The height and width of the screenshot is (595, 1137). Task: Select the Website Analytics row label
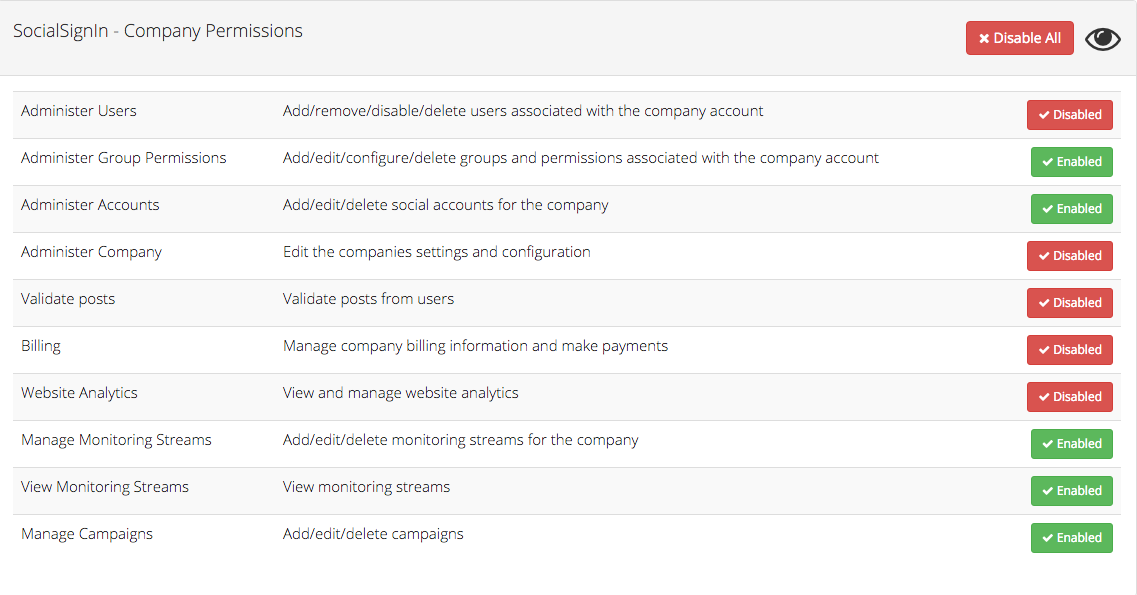pyautogui.click(x=79, y=393)
